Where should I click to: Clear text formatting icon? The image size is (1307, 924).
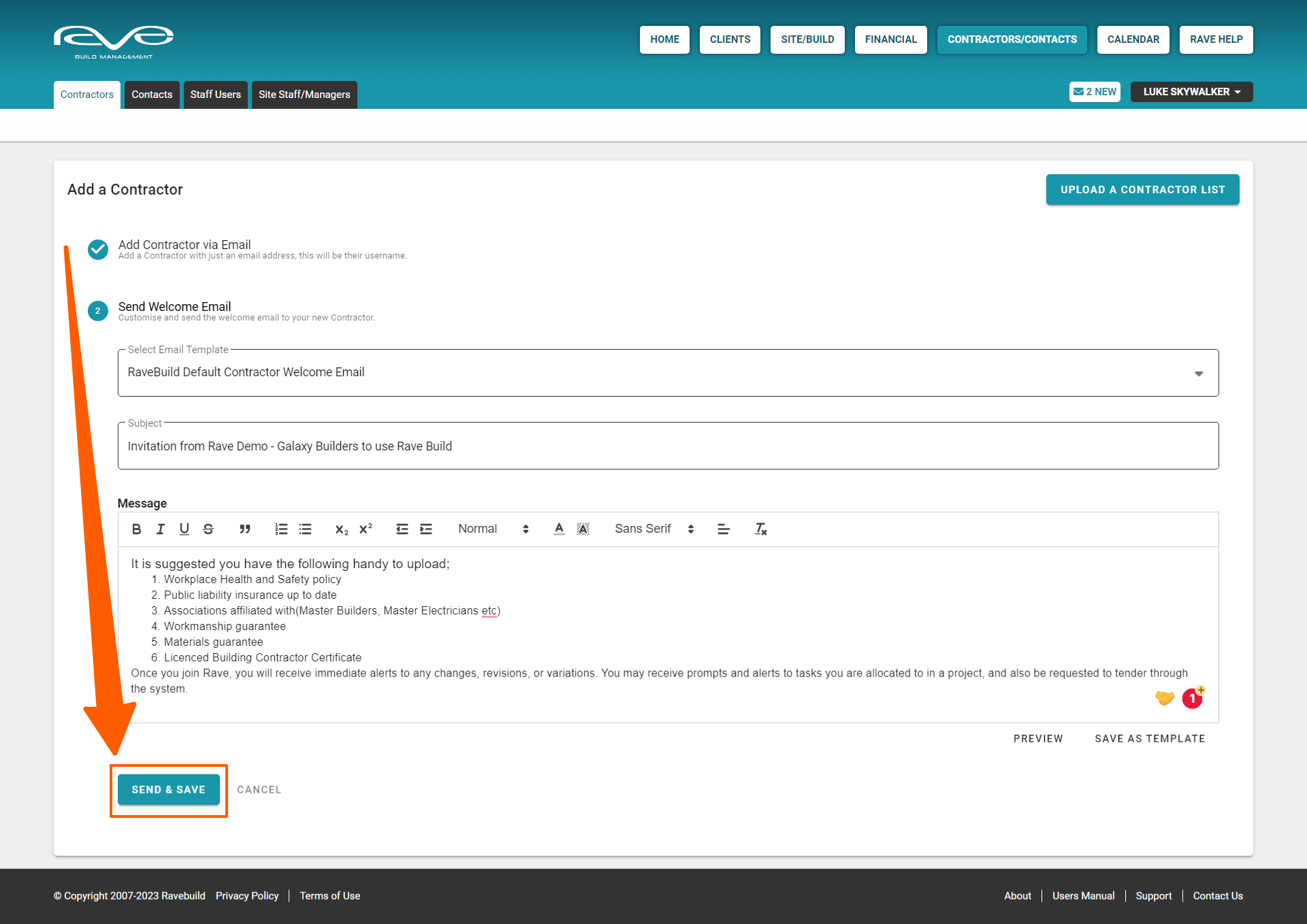point(760,529)
